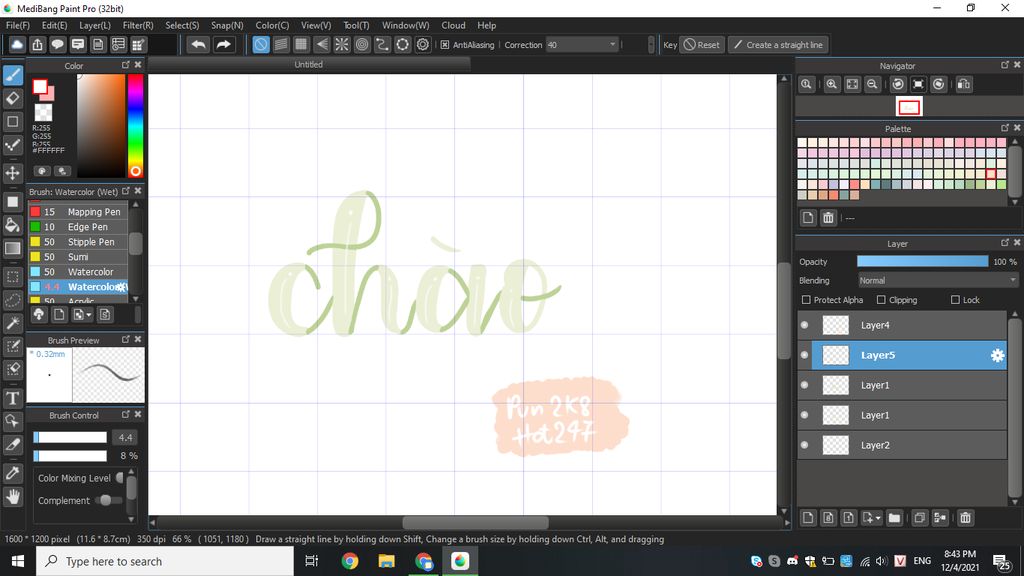Enable parallel line snap
Screen dimensions: 1024x576
tap(281, 44)
